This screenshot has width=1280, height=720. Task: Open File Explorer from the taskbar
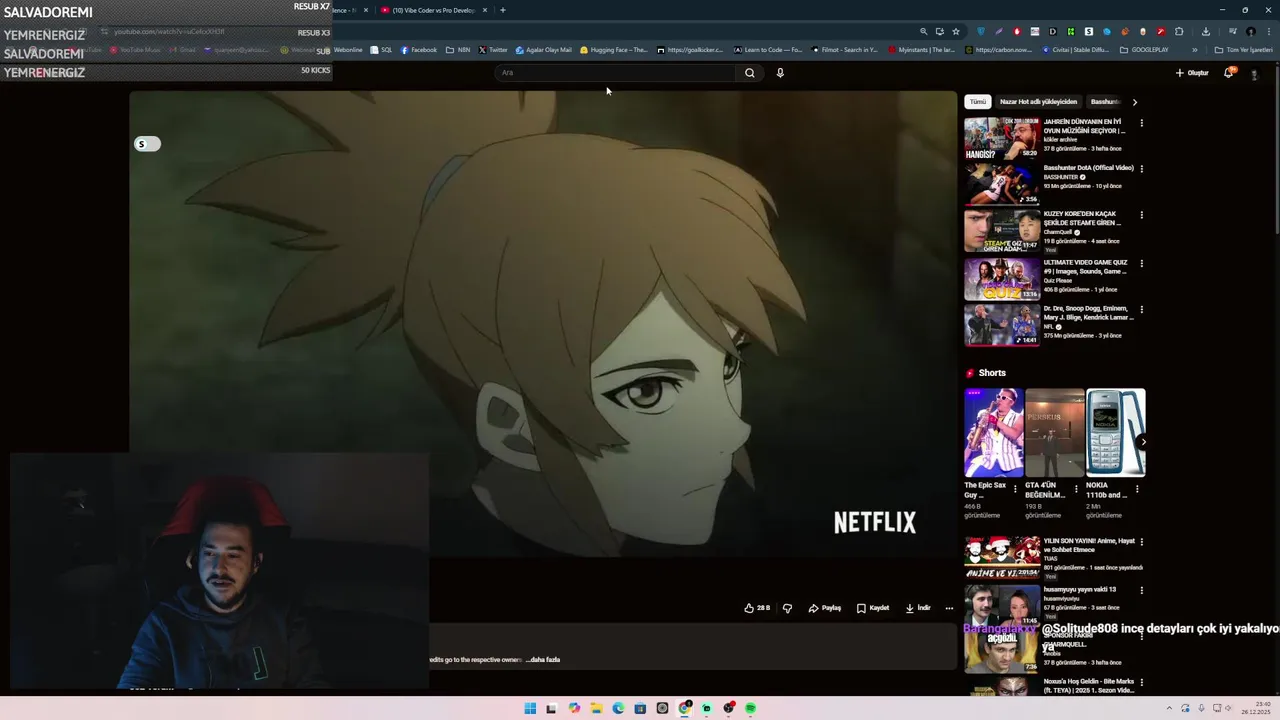pos(596,708)
